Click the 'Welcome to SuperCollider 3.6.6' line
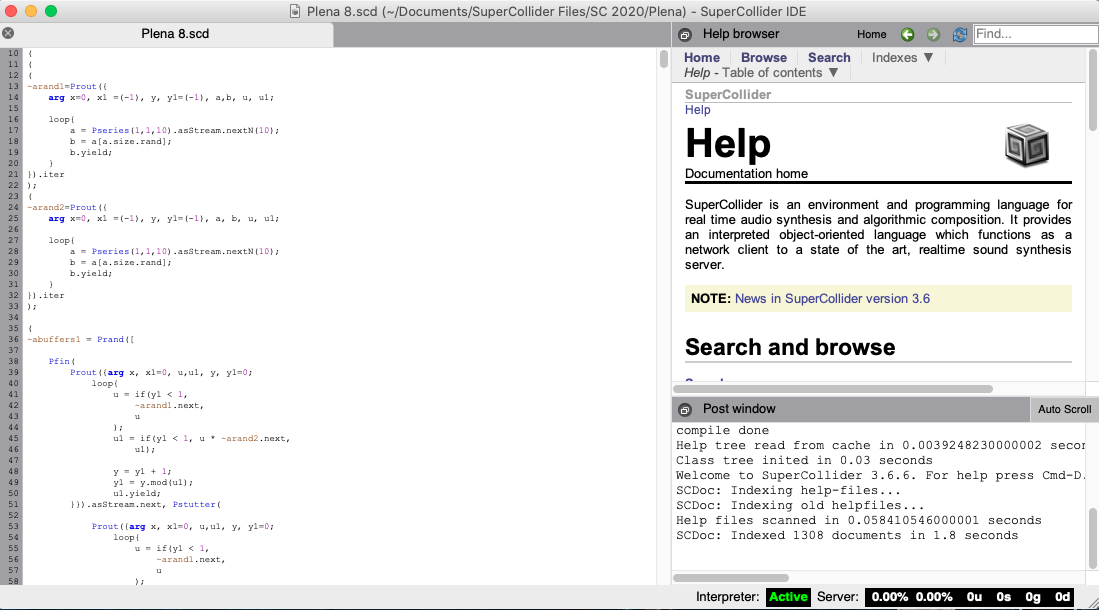Image resolution: width=1099 pixels, height=610 pixels. point(880,475)
